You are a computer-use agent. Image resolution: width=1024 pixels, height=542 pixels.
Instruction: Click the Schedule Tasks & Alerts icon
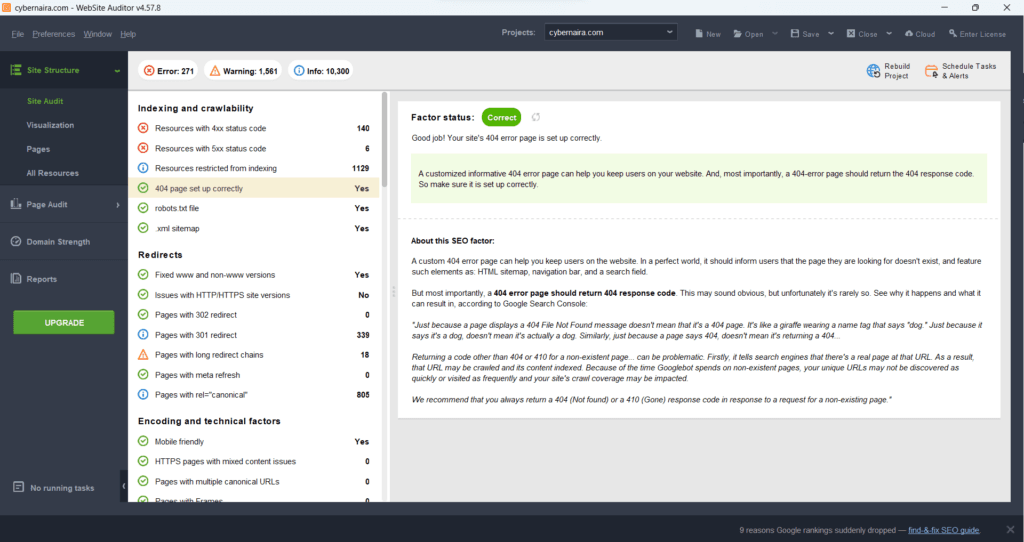pyautogui.click(x=931, y=71)
